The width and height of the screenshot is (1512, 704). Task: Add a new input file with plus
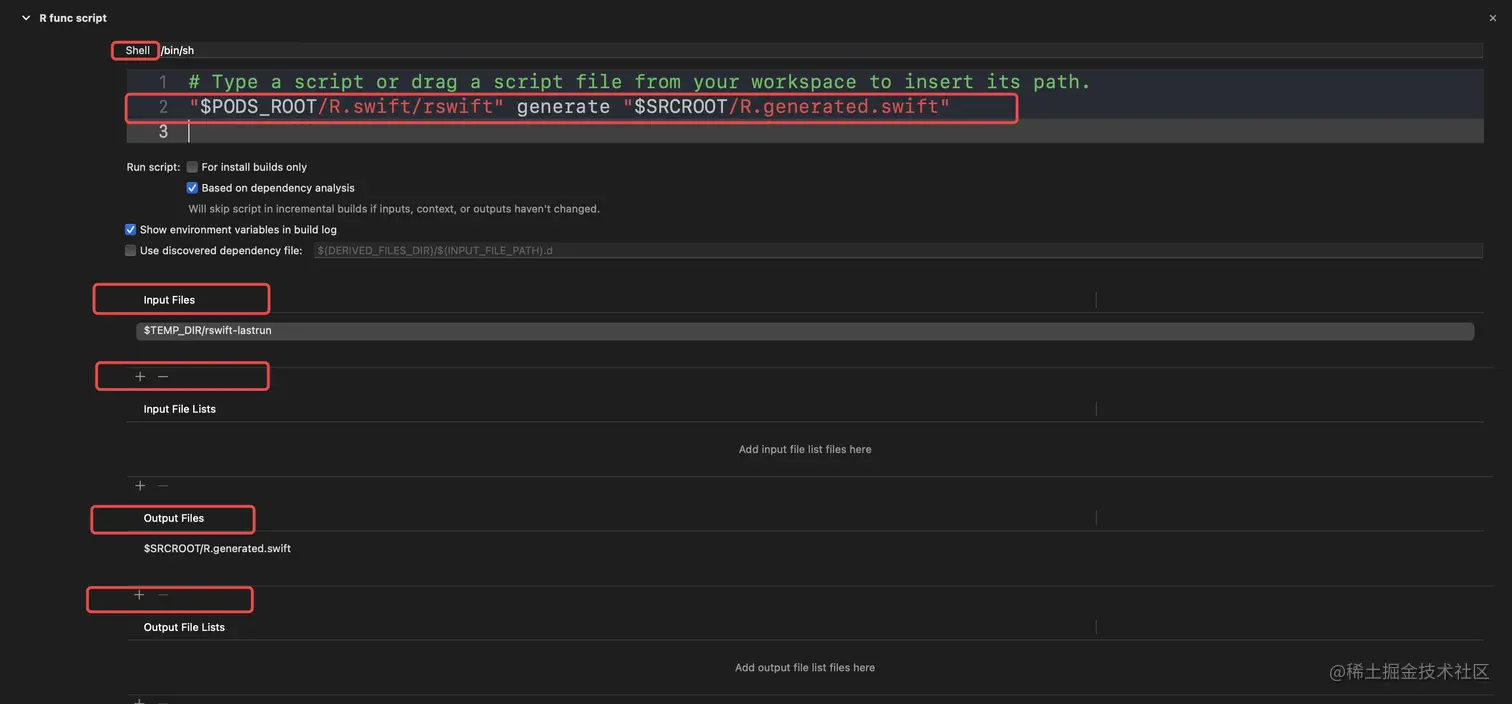pyautogui.click(x=140, y=377)
